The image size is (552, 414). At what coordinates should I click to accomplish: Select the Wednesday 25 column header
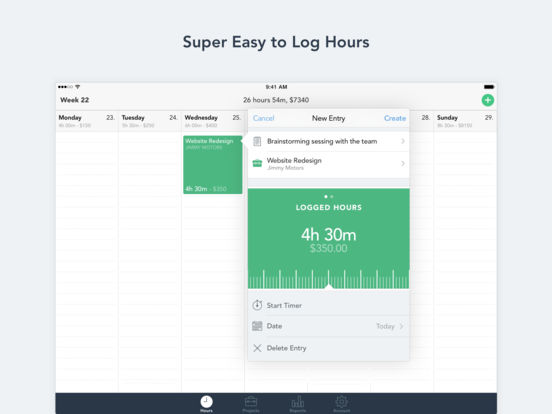pyautogui.click(x=213, y=121)
